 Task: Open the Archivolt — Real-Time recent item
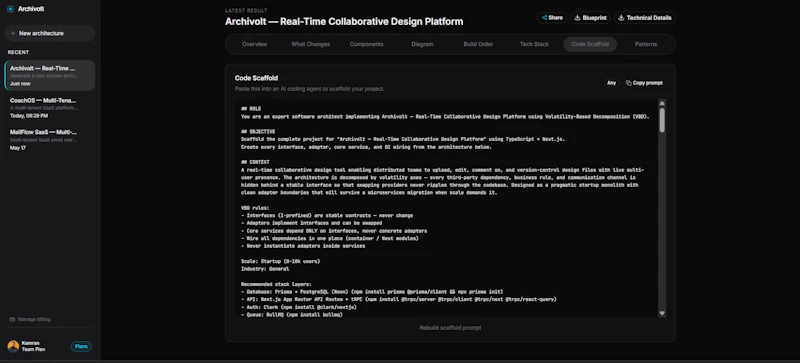pos(49,76)
